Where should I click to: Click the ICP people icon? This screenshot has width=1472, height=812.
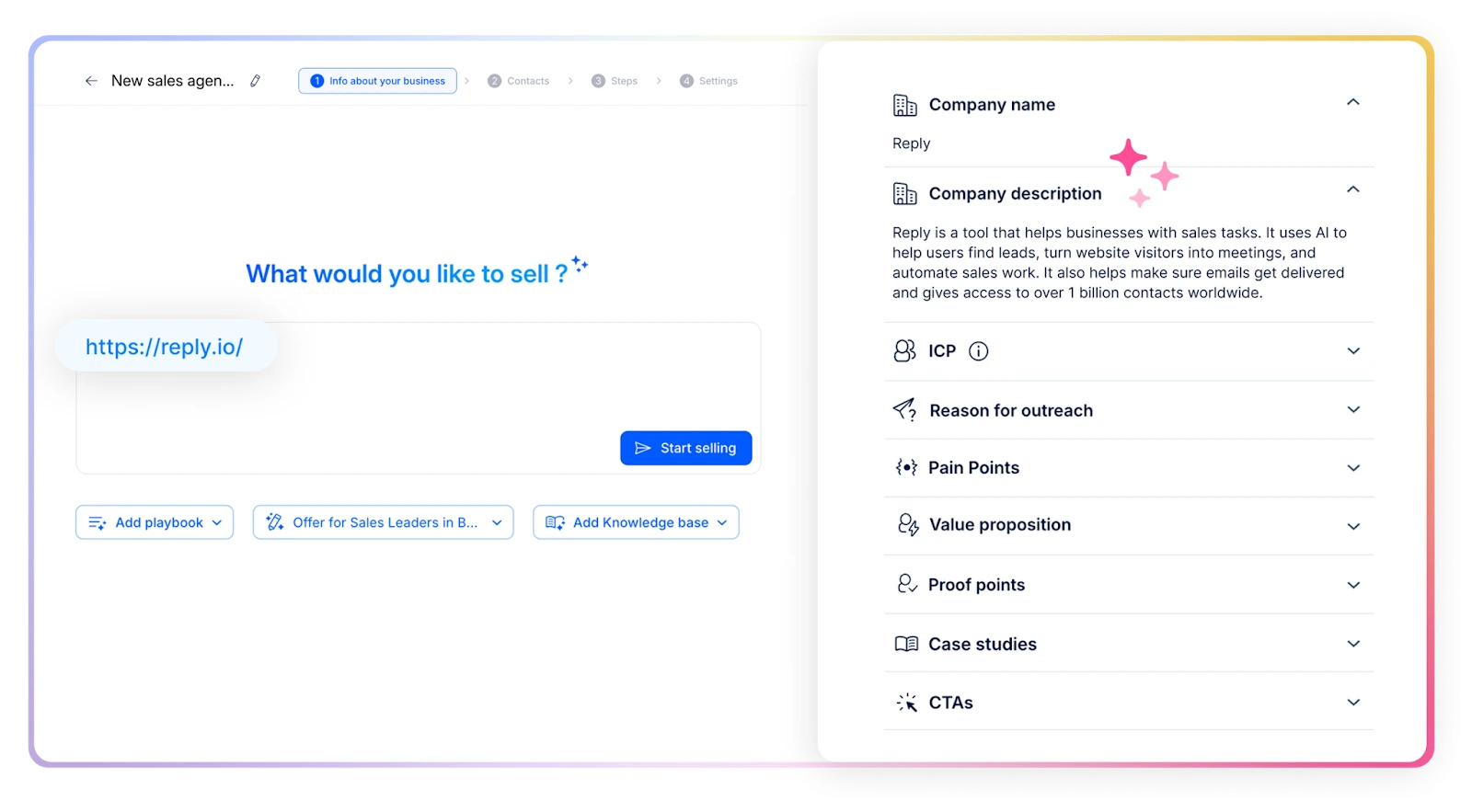pos(905,350)
